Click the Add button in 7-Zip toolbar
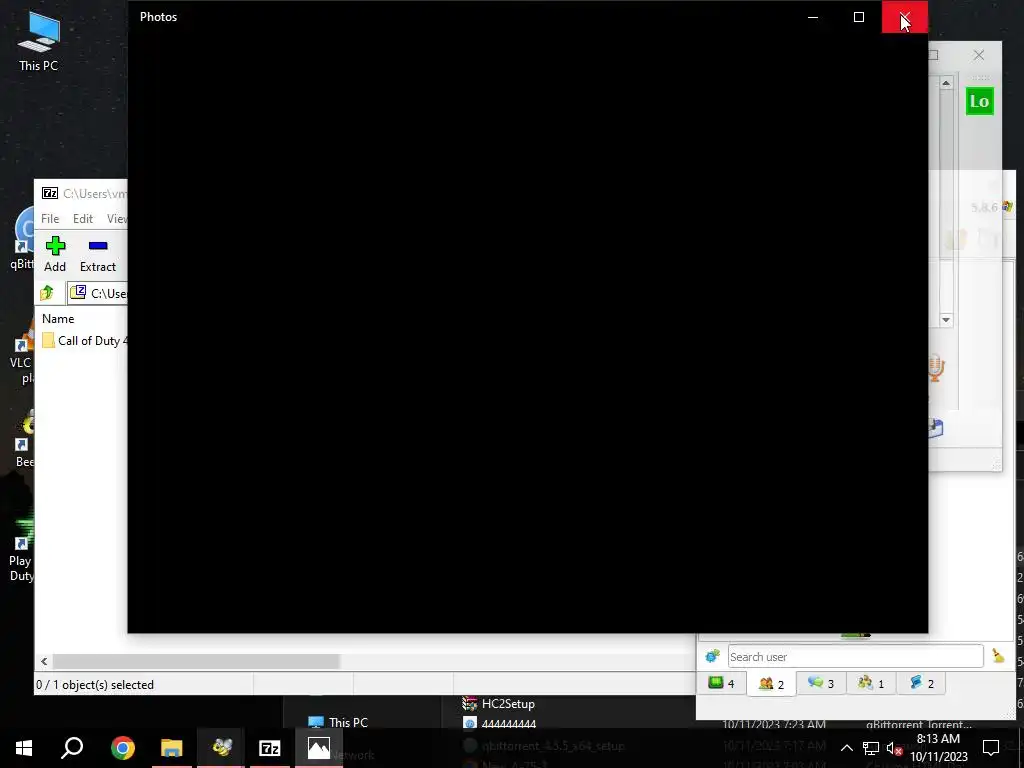 55,254
